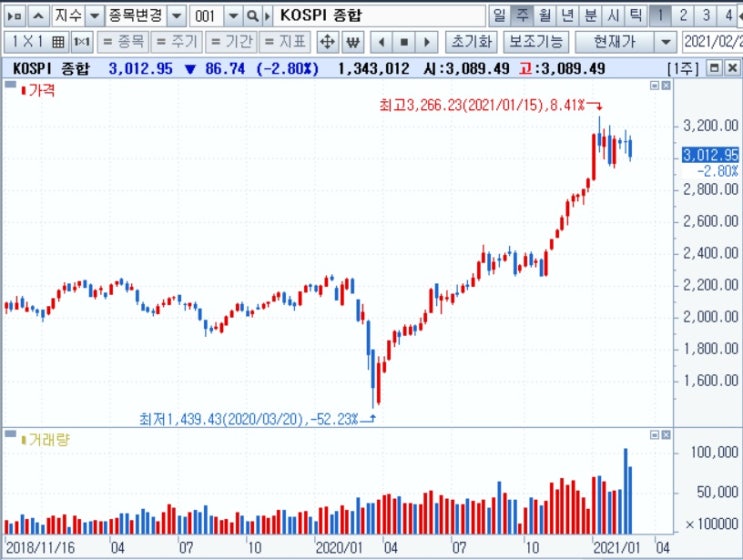
Task: Click the 거래량 legend label
Action: pyautogui.click(x=45, y=440)
